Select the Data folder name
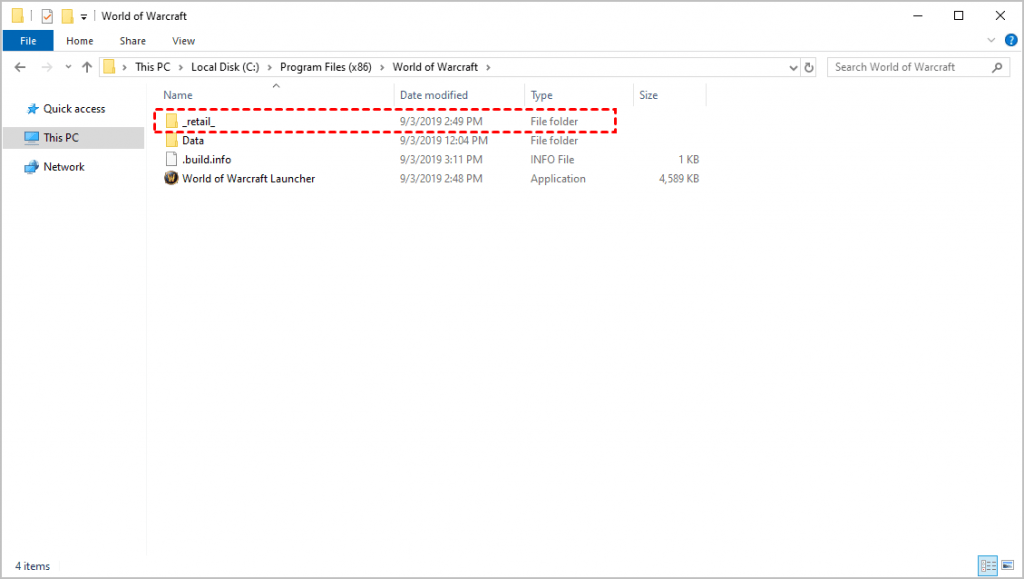This screenshot has width=1024, height=579. click(x=193, y=140)
